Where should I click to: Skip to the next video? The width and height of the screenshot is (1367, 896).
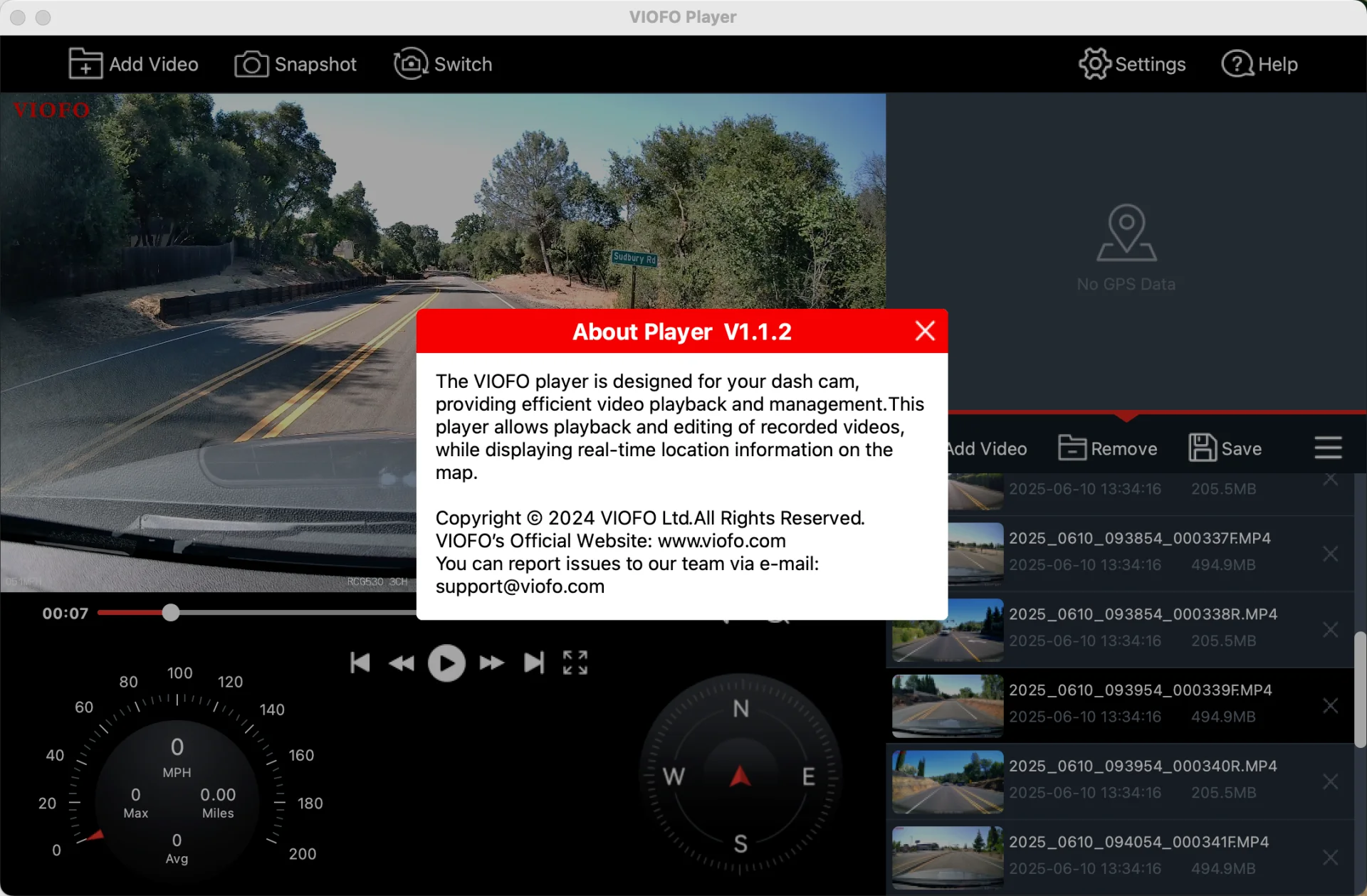(x=534, y=663)
